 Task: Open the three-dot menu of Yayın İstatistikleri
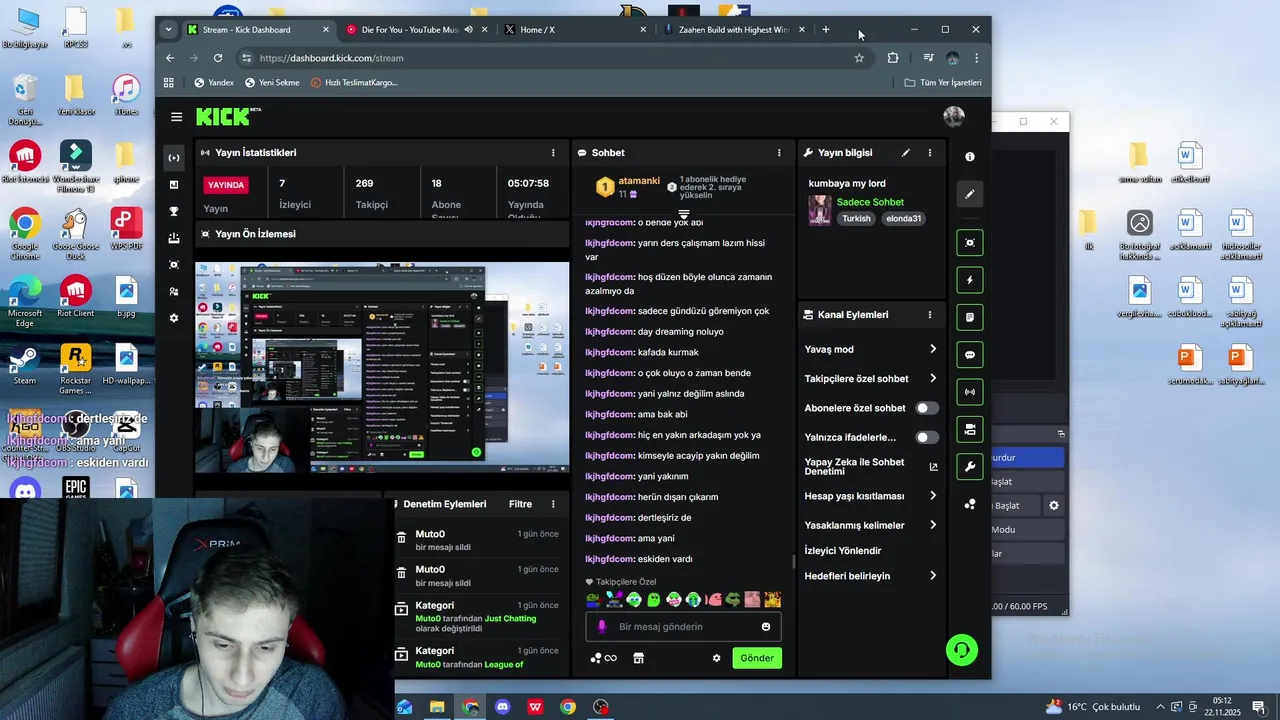click(553, 153)
